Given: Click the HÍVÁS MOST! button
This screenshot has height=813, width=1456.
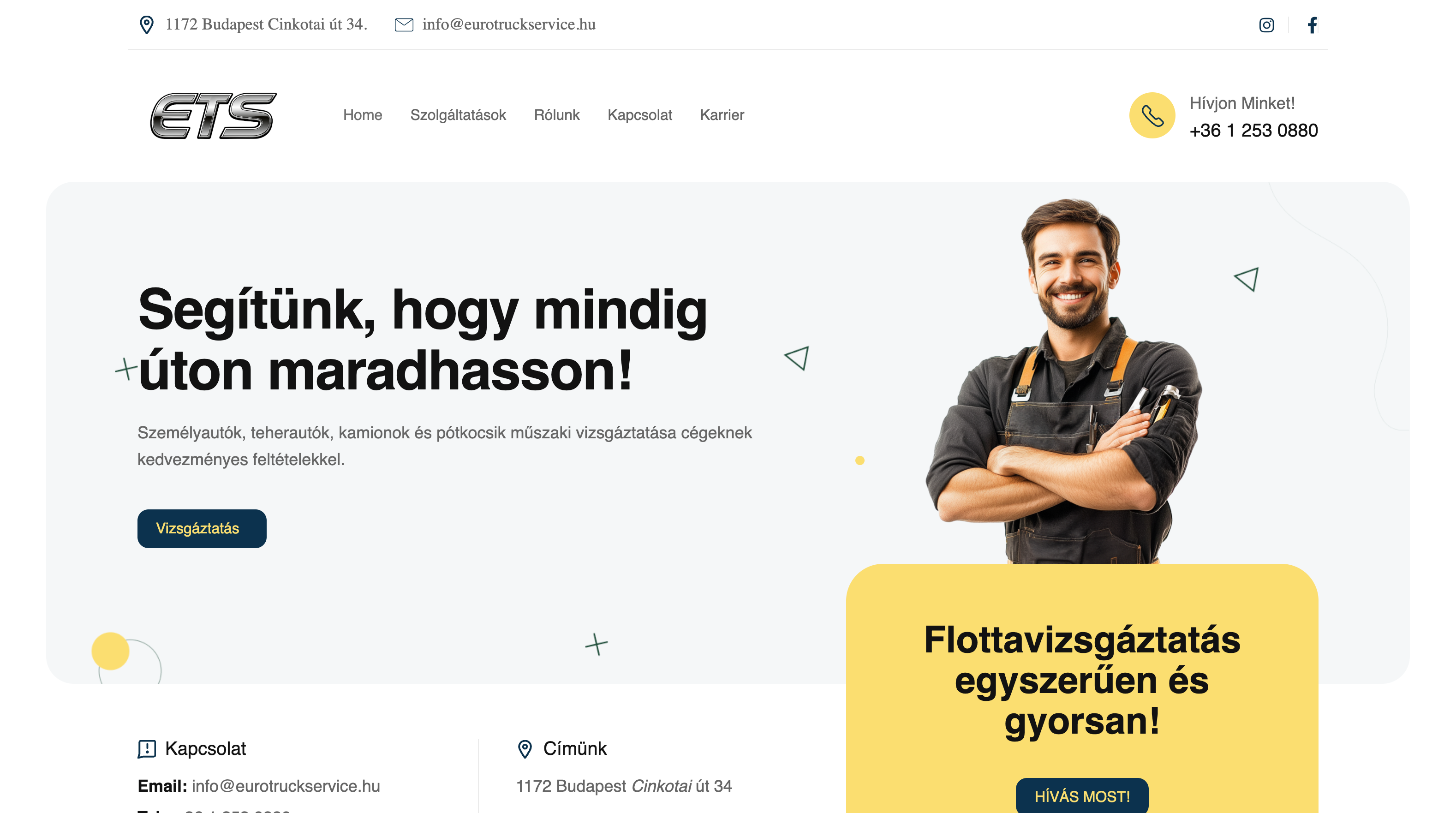Looking at the screenshot, I should point(1082,795).
